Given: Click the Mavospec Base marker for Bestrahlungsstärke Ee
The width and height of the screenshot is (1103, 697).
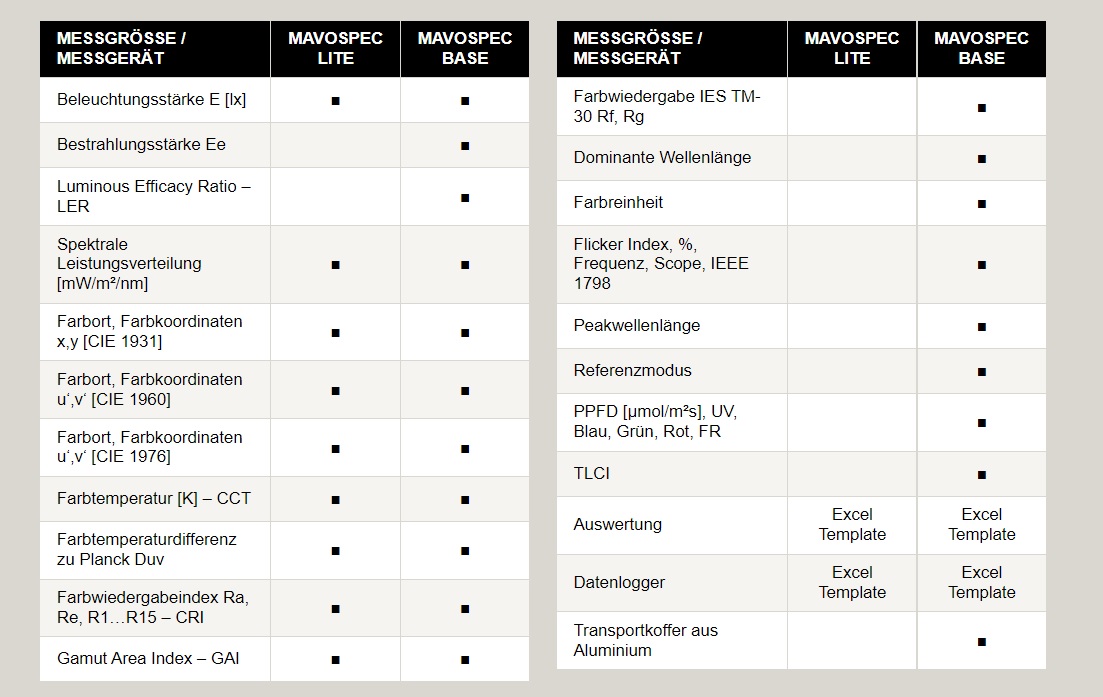Looking at the screenshot, I should [x=465, y=146].
